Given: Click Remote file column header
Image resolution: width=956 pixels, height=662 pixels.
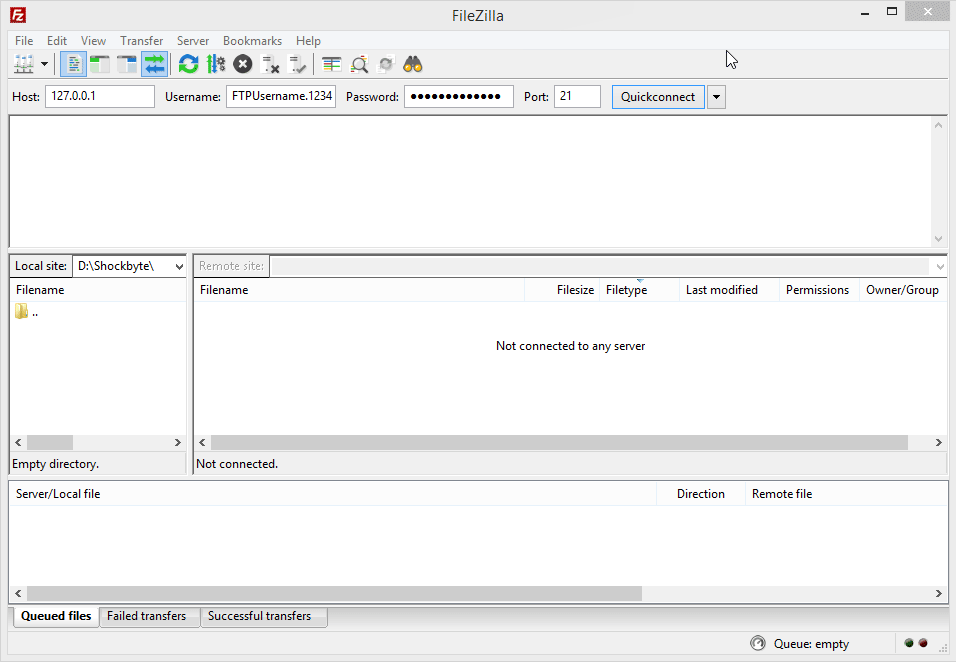Looking at the screenshot, I should point(846,494).
